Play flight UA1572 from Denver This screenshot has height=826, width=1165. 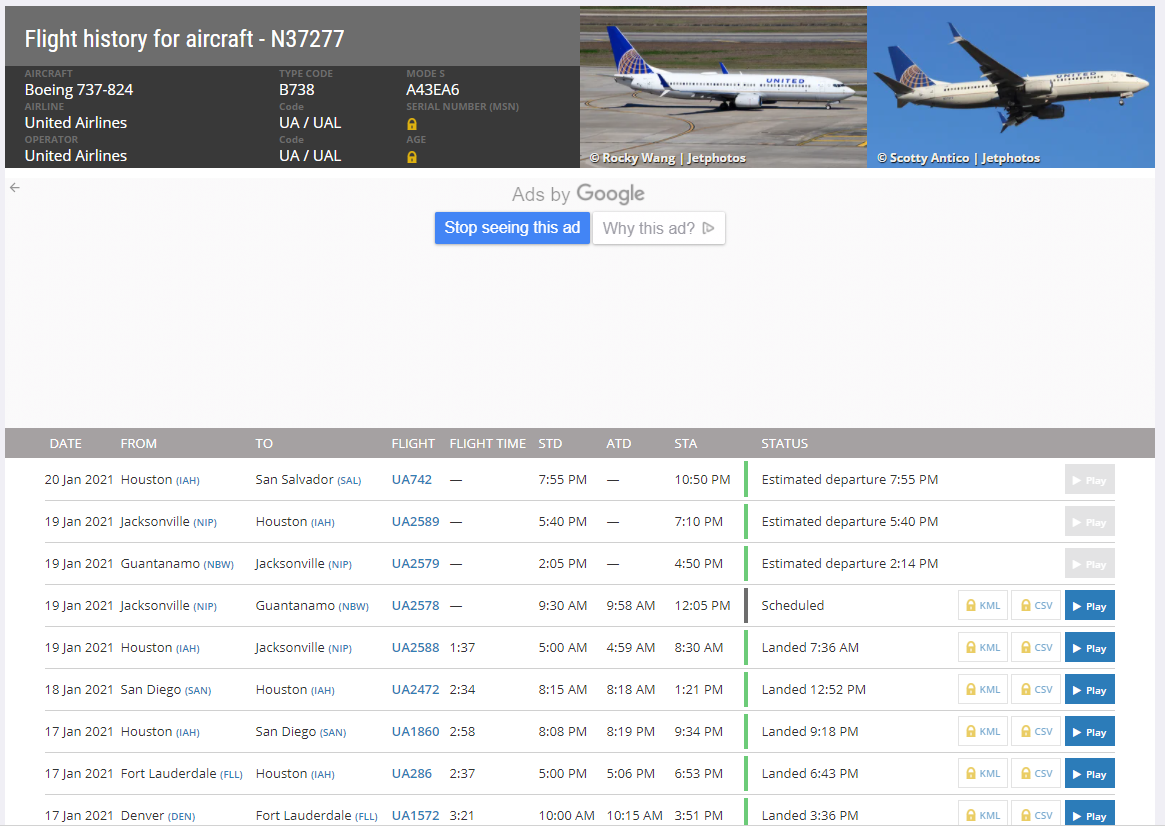pyautogui.click(x=1089, y=814)
